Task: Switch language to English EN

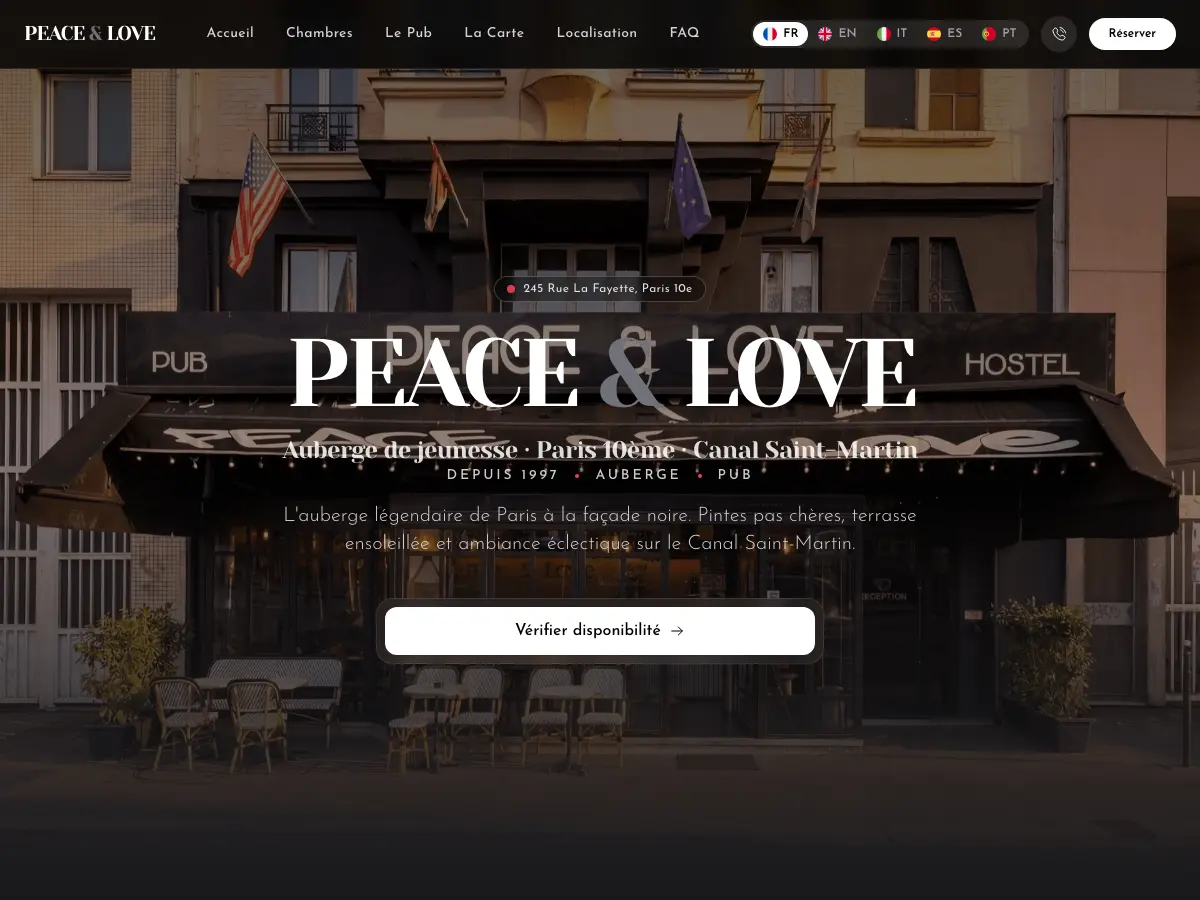Action: (x=837, y=34)
